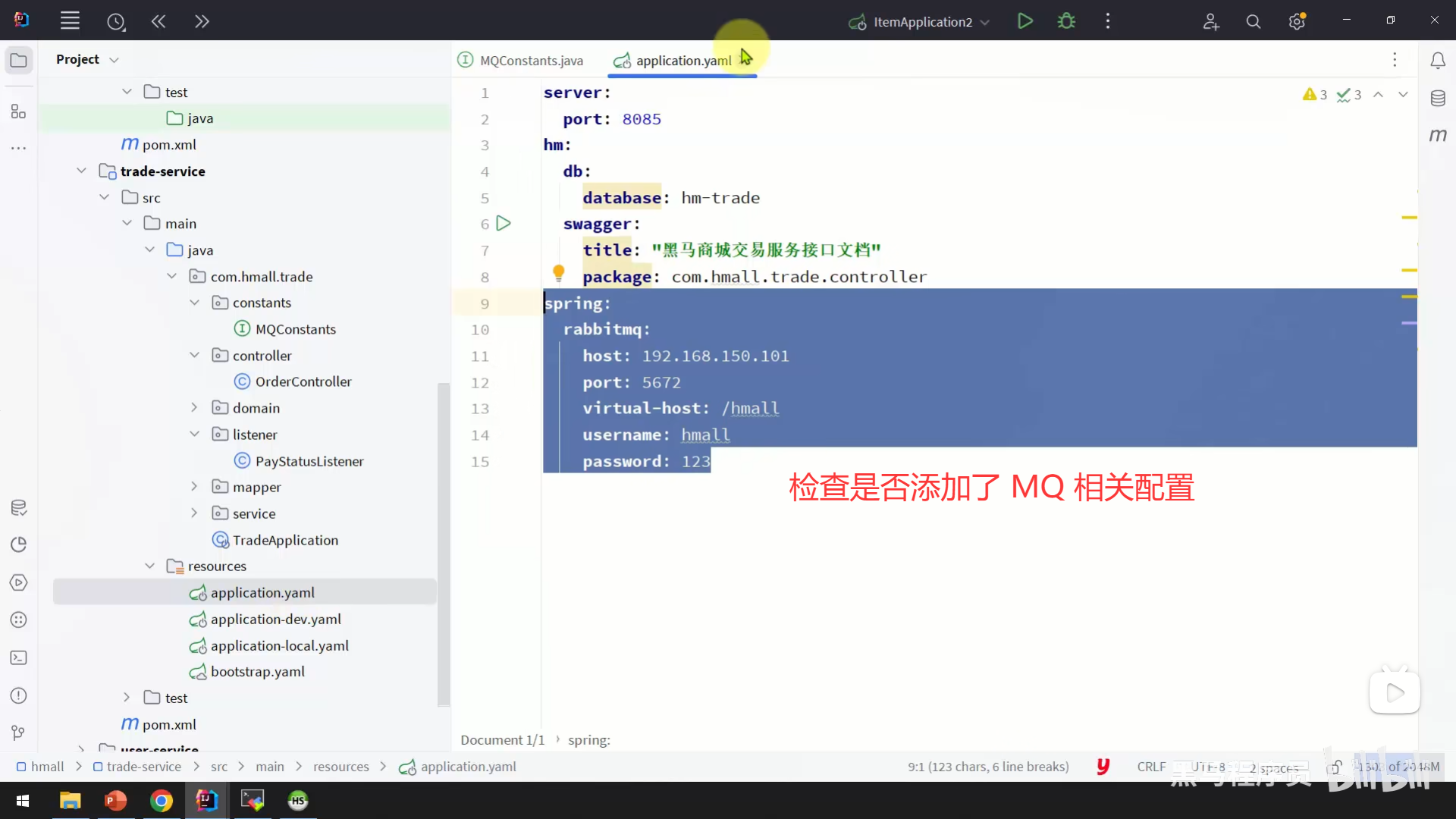The image size is (1456, 819).
Task: Open the Database tool on the right sidebar
Action: click(x=1438, y=99)
